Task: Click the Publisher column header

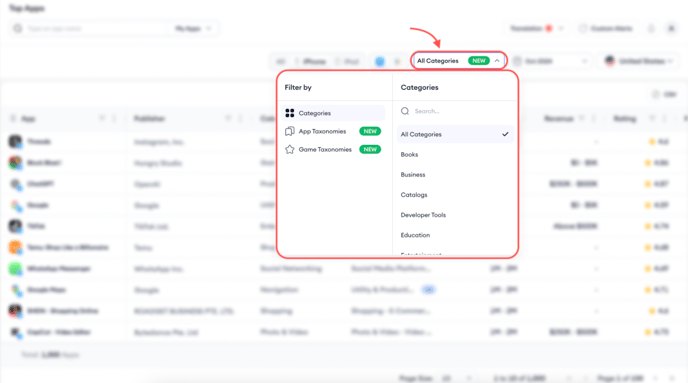Action: pos(149,118)
